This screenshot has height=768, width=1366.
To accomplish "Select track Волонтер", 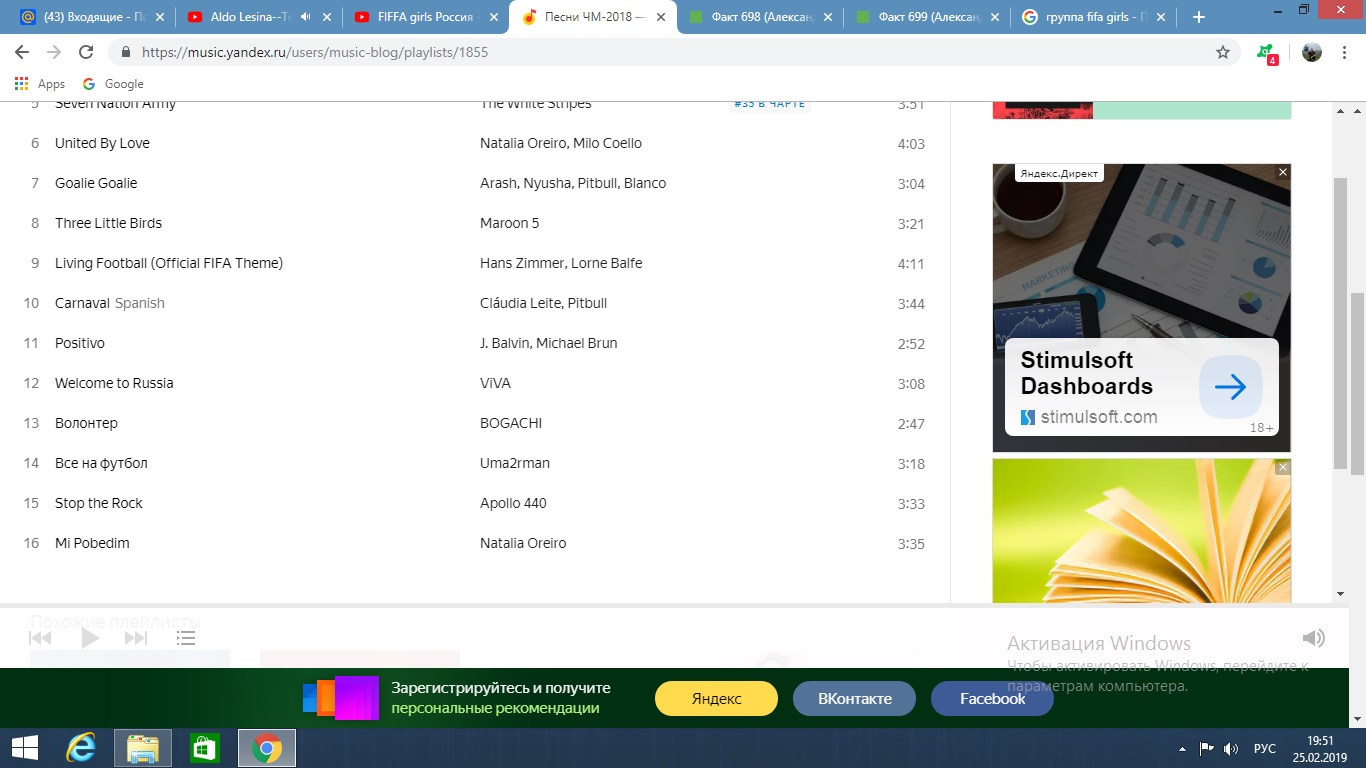I will pos(86,423).
